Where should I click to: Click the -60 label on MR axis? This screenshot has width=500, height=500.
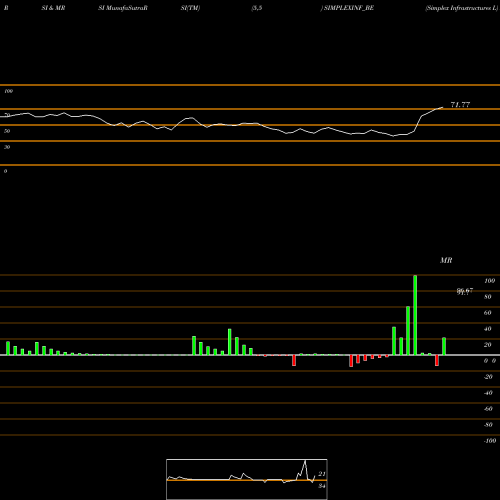488,409
